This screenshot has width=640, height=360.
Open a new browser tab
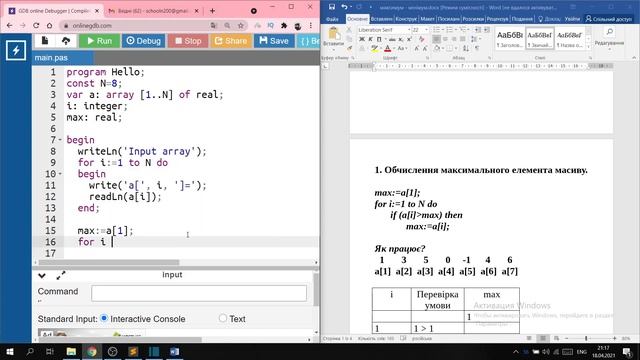click(x=212, y=11)
